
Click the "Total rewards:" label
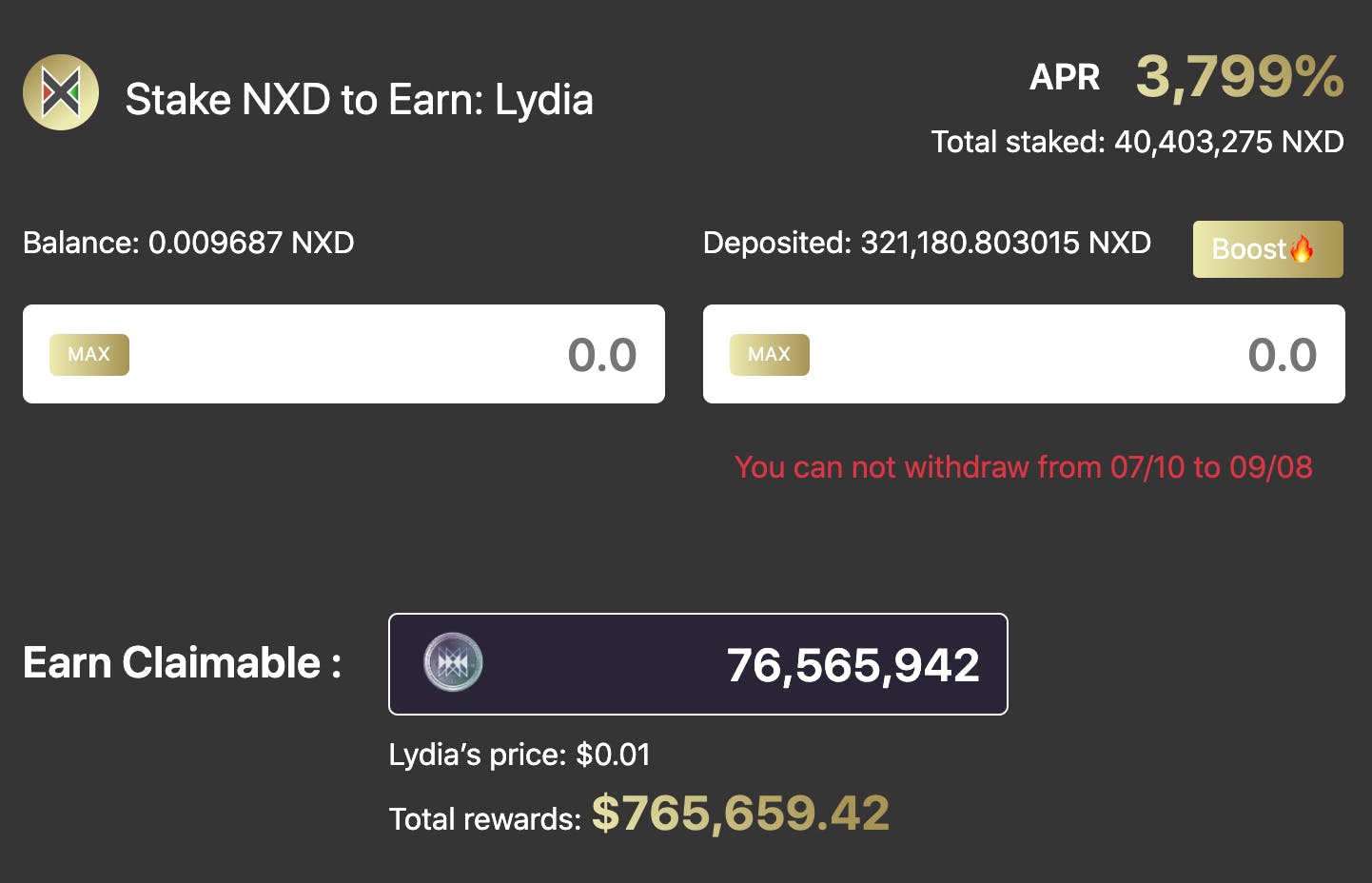point(485,819)
